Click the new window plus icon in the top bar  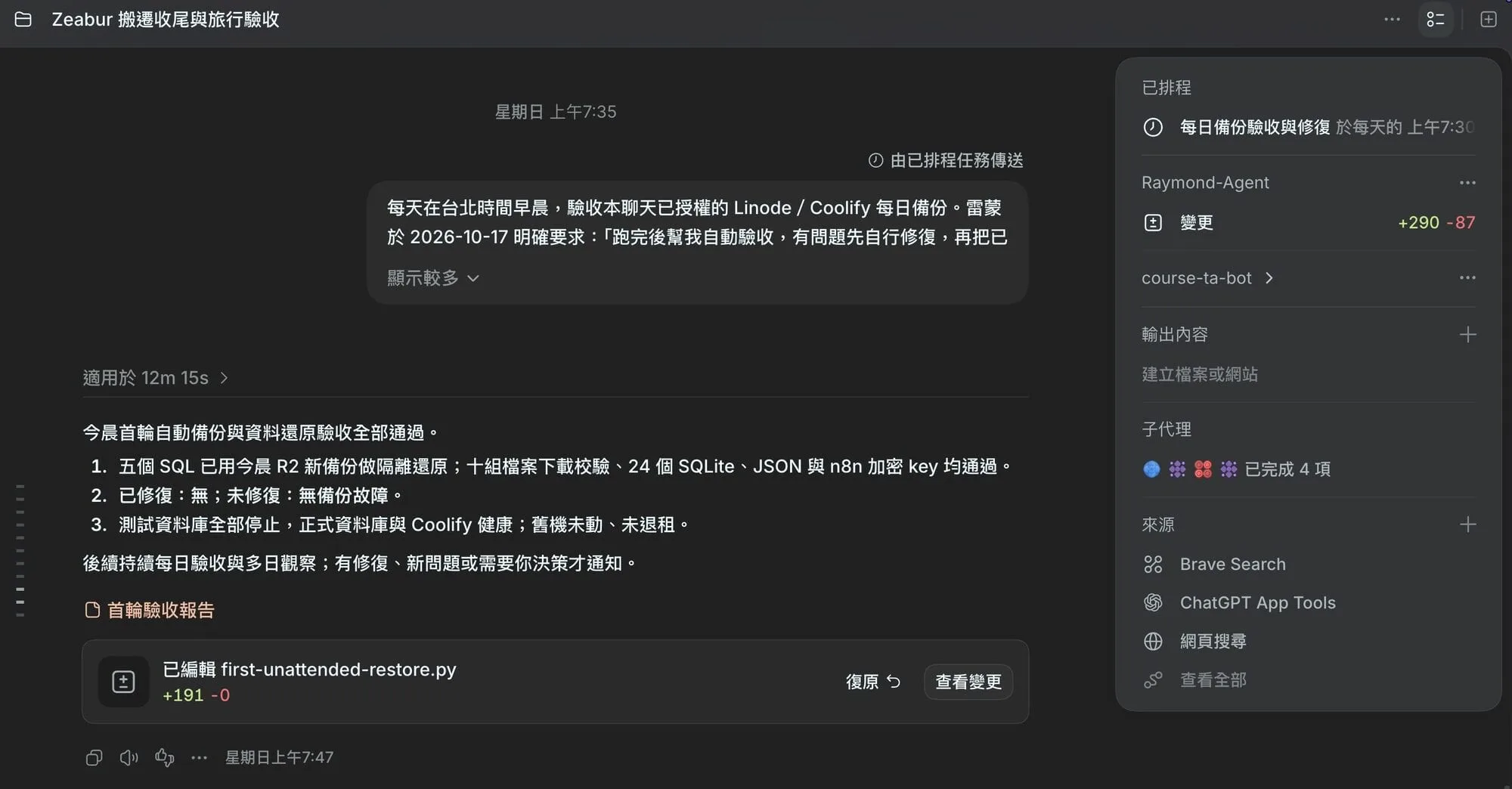1488,20
